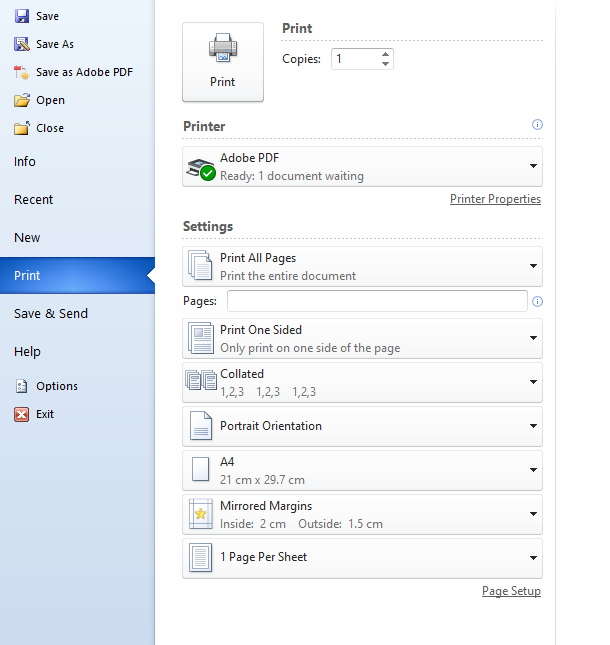Expand the 1 Page Per Sheet dropdown
Image resolution: width=610 pixels, height=645 pixels.
coord(533,558)
